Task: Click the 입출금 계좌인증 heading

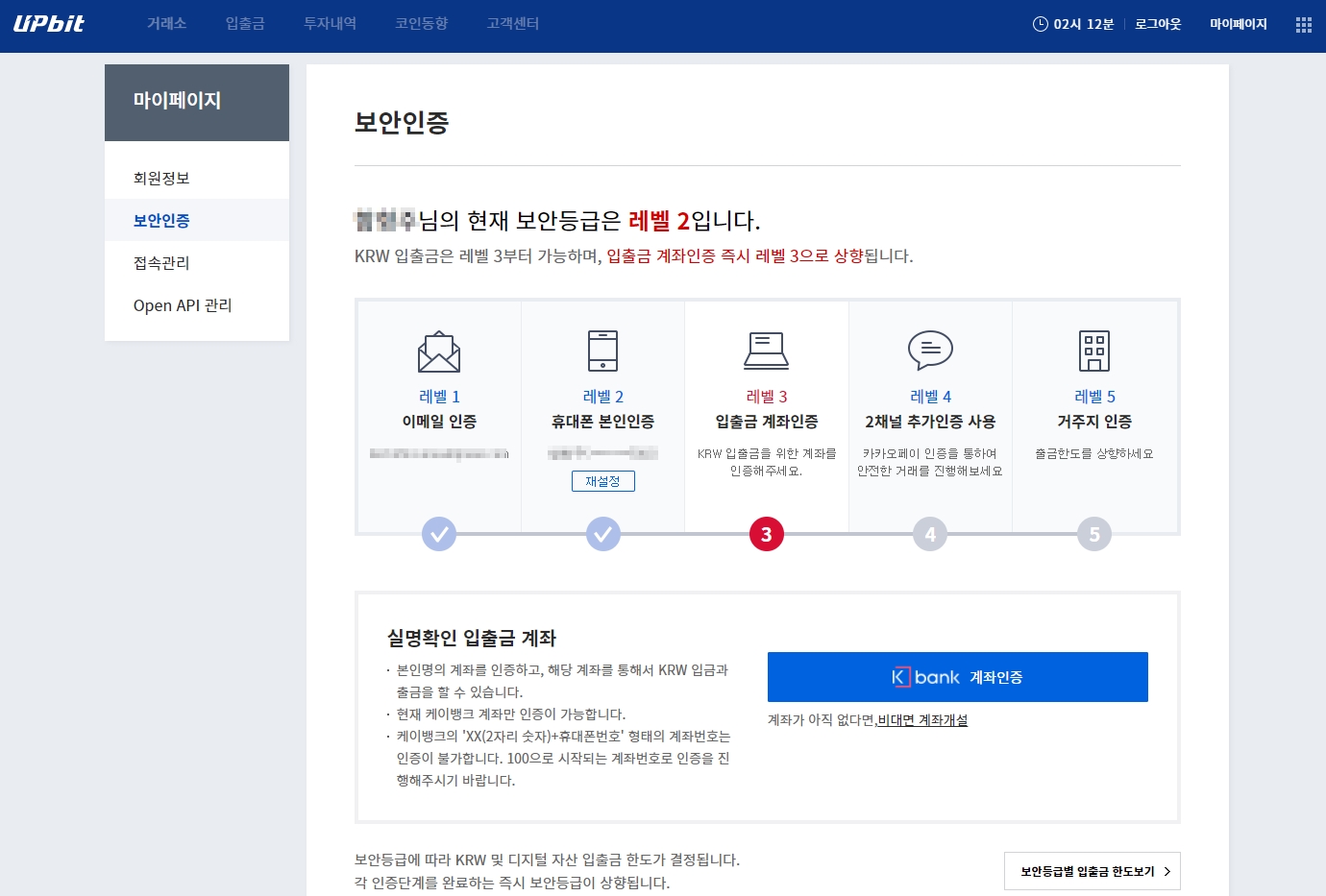Action: click(767, 422)
